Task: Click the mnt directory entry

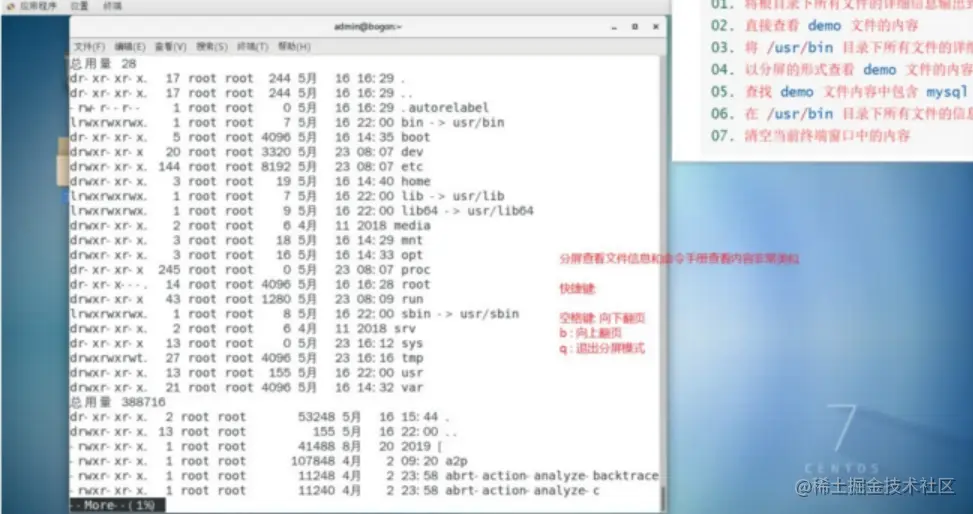Action: click(413, 240)
